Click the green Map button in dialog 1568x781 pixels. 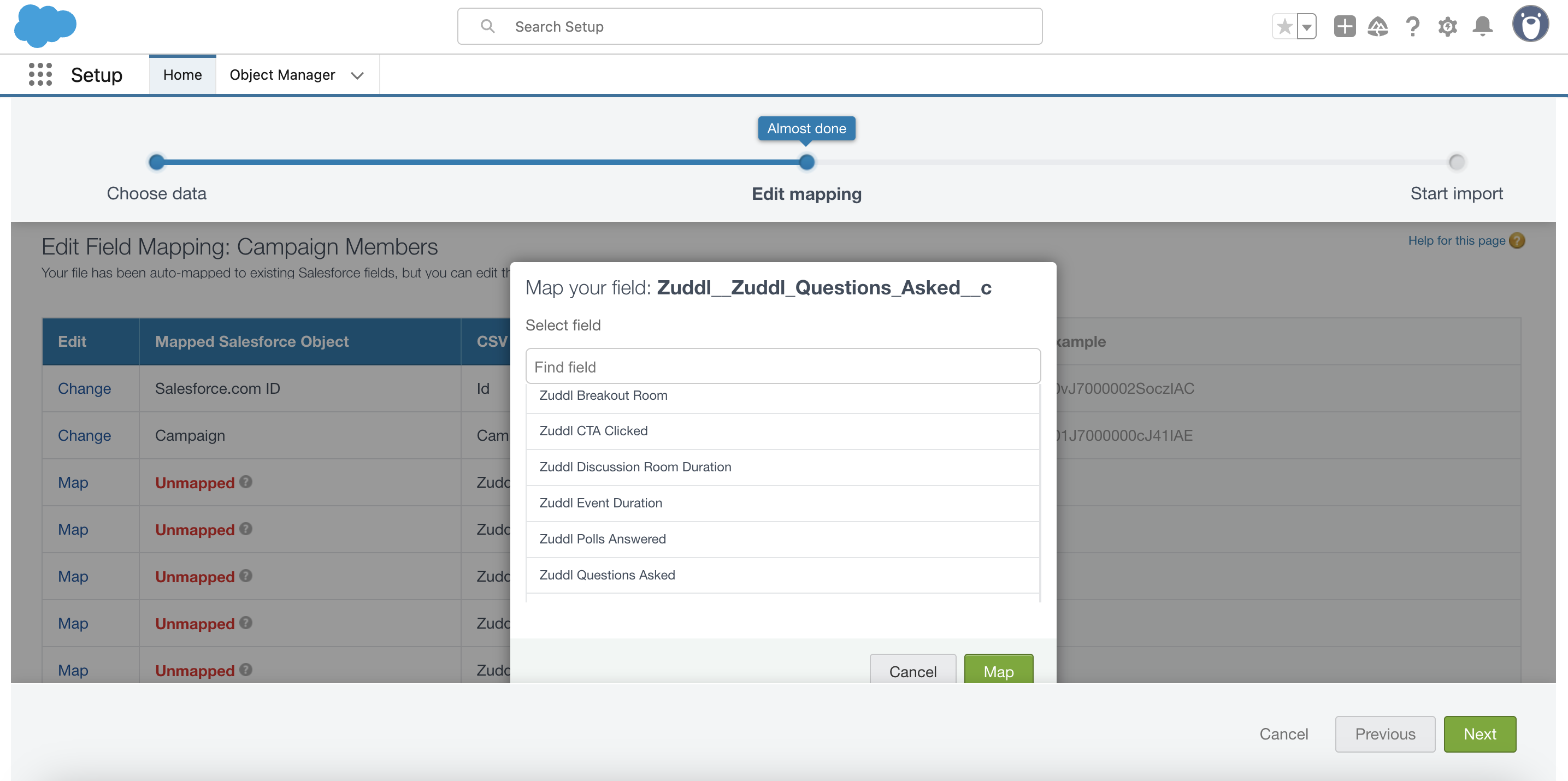(998, 670)
